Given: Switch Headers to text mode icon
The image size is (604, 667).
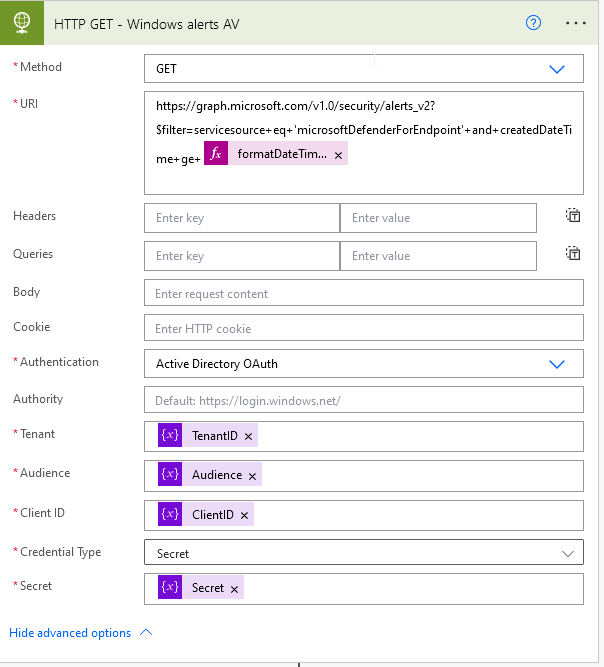Looking at the screenshot, I should point(573,216).
